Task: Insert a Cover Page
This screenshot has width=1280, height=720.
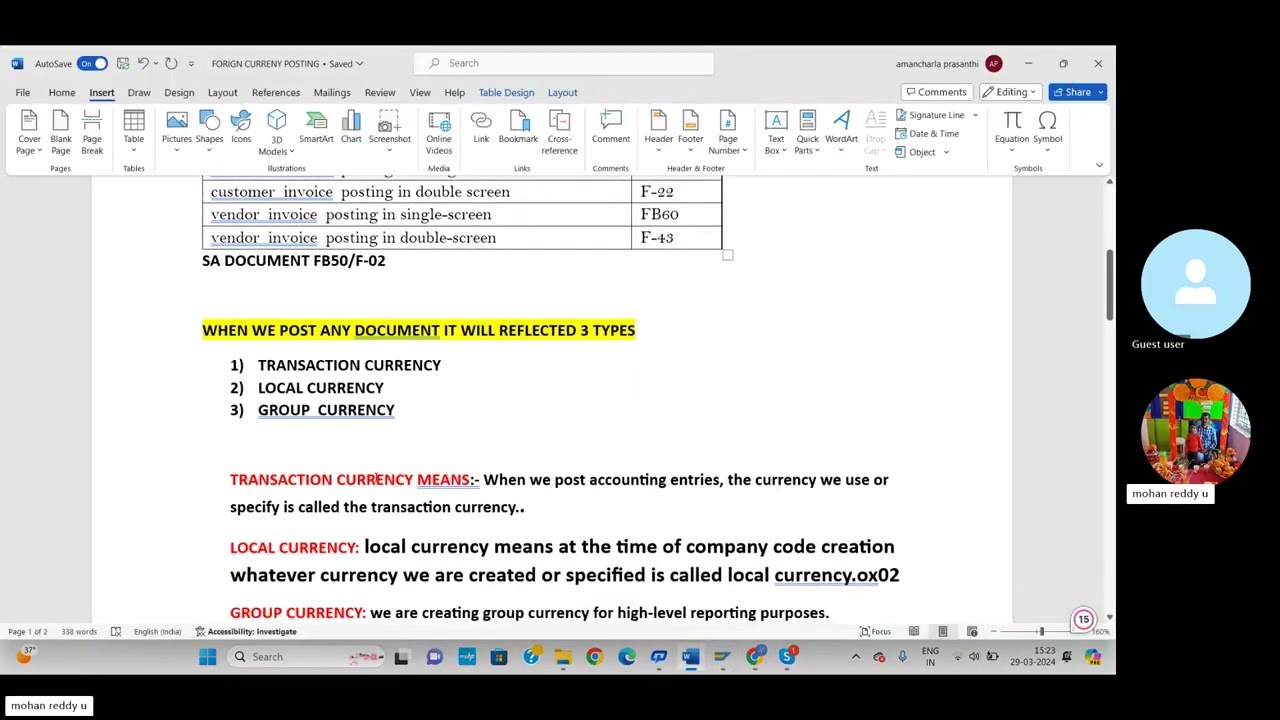Action: tap(29, 132)
